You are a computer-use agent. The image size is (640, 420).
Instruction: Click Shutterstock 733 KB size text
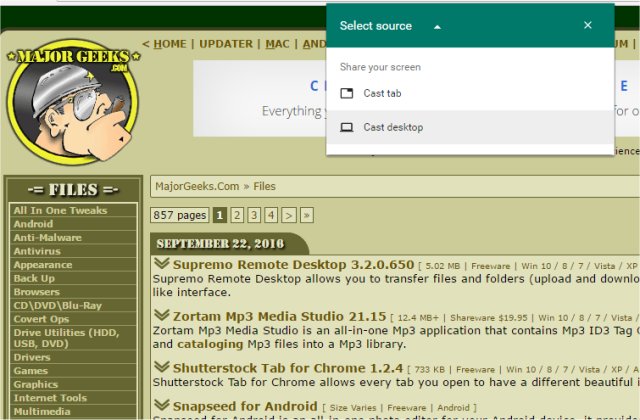pyautogui.click(x=429, y=369)
